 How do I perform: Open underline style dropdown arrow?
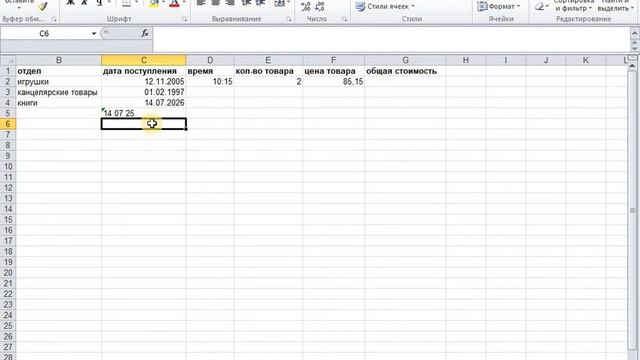click(109, 3)
